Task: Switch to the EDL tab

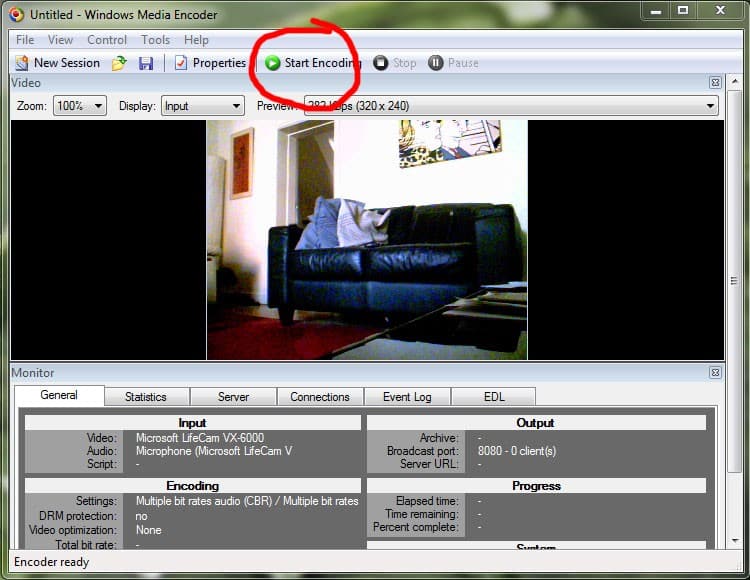Action: 494,397
